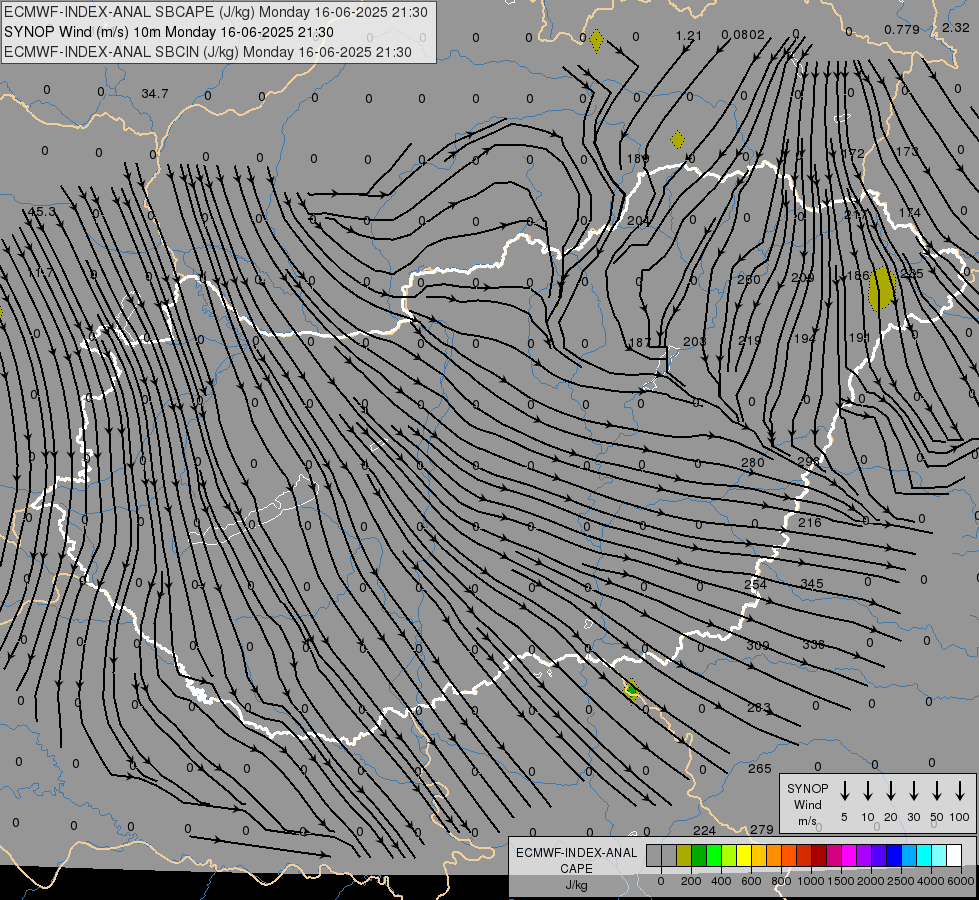979x900 pixels.
Task: Select the lime swatch right of 400
Action: [729, 856]
